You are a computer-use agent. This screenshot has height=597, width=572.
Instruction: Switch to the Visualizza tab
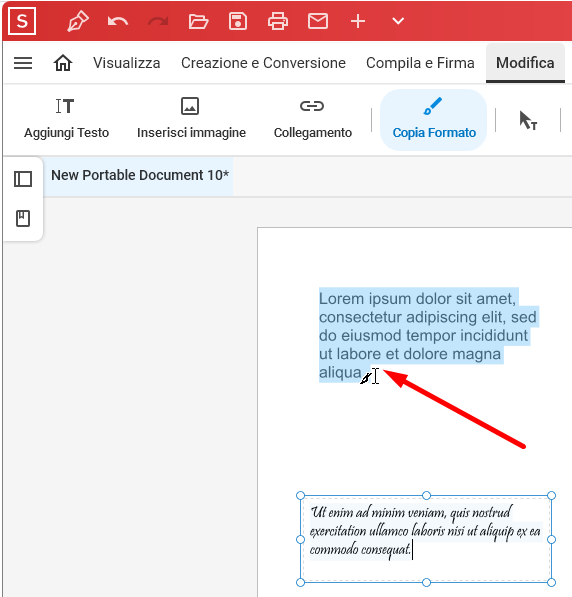[x=127, y=63]
